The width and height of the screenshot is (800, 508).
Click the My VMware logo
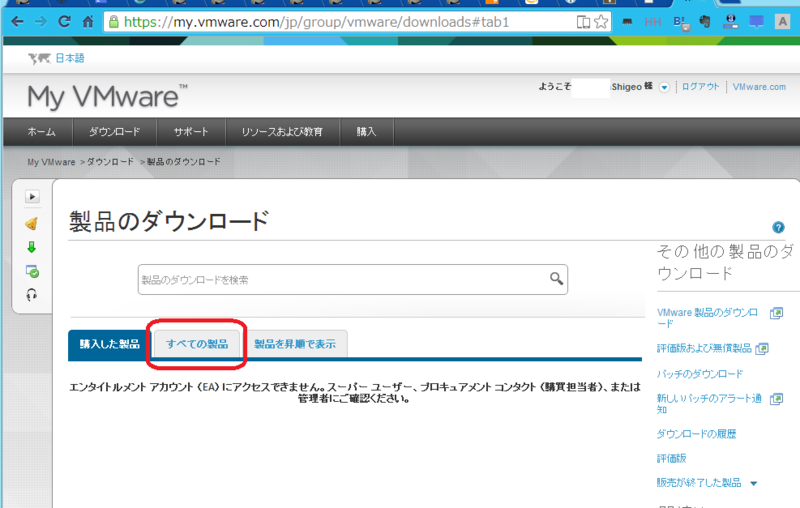click(x=108, y=96)
